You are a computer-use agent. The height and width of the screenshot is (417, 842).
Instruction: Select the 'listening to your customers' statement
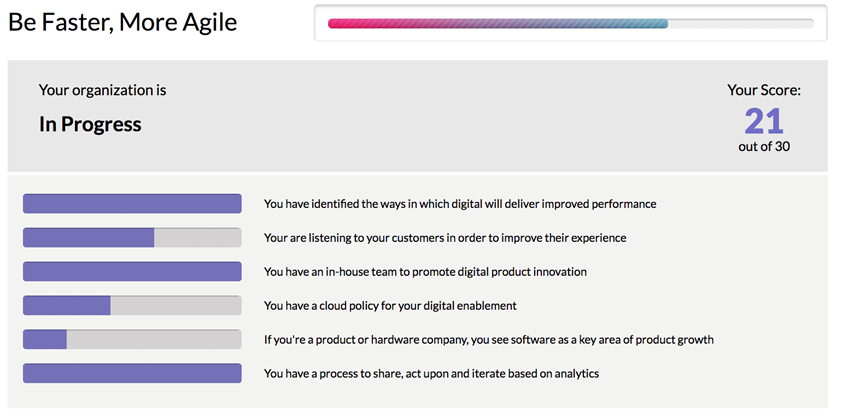click(445, 238)
